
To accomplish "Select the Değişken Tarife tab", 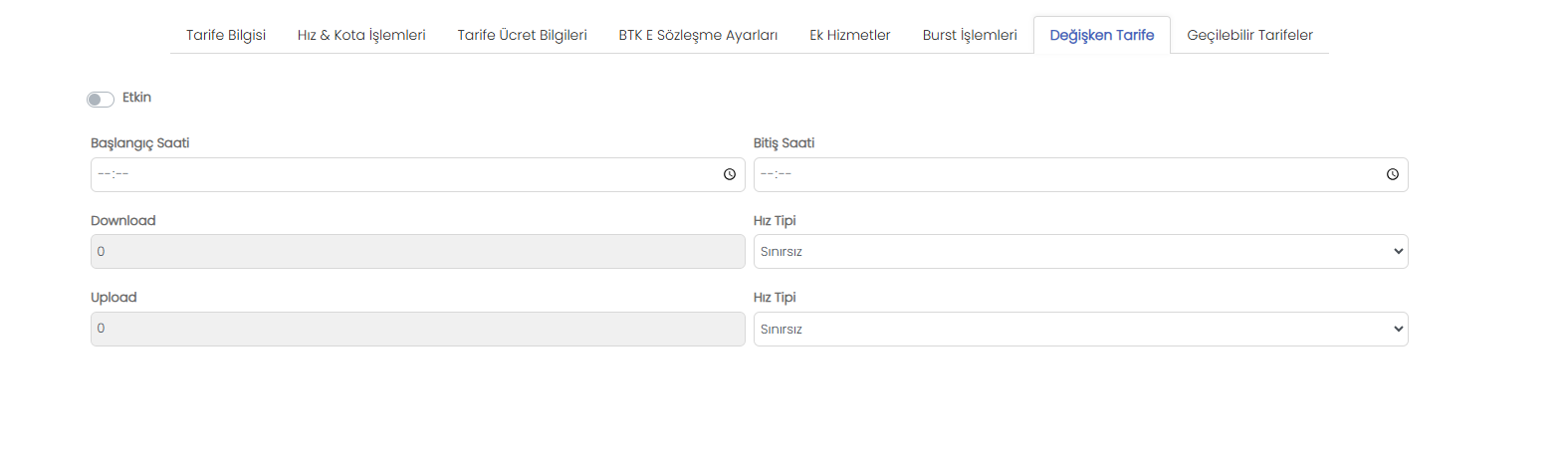I will coord(1102,35).
